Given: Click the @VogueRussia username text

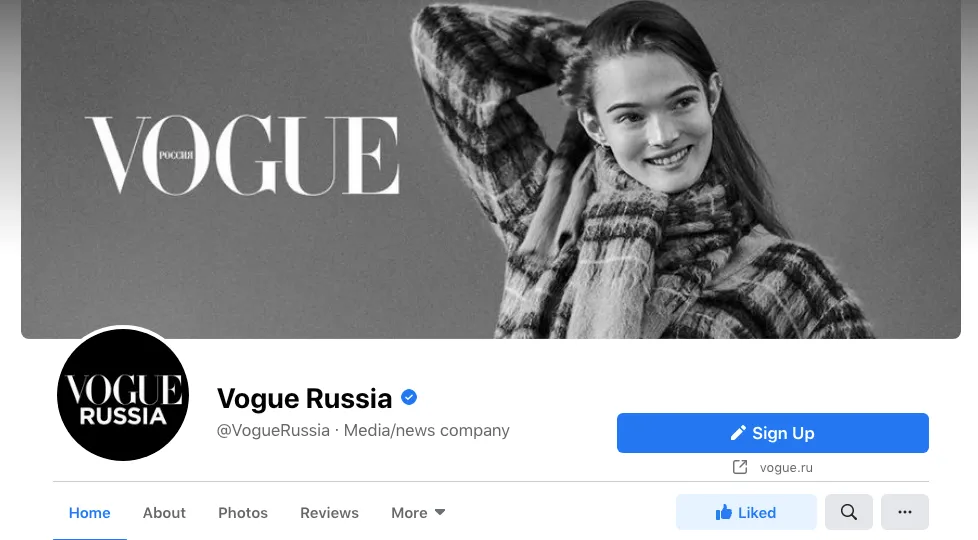Looking at the screenshot, I should 273,430.
